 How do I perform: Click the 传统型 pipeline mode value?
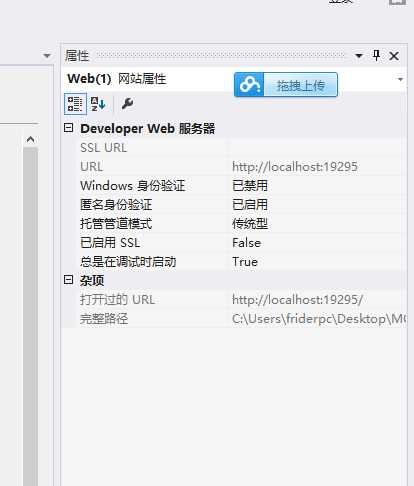click(250, 224)
